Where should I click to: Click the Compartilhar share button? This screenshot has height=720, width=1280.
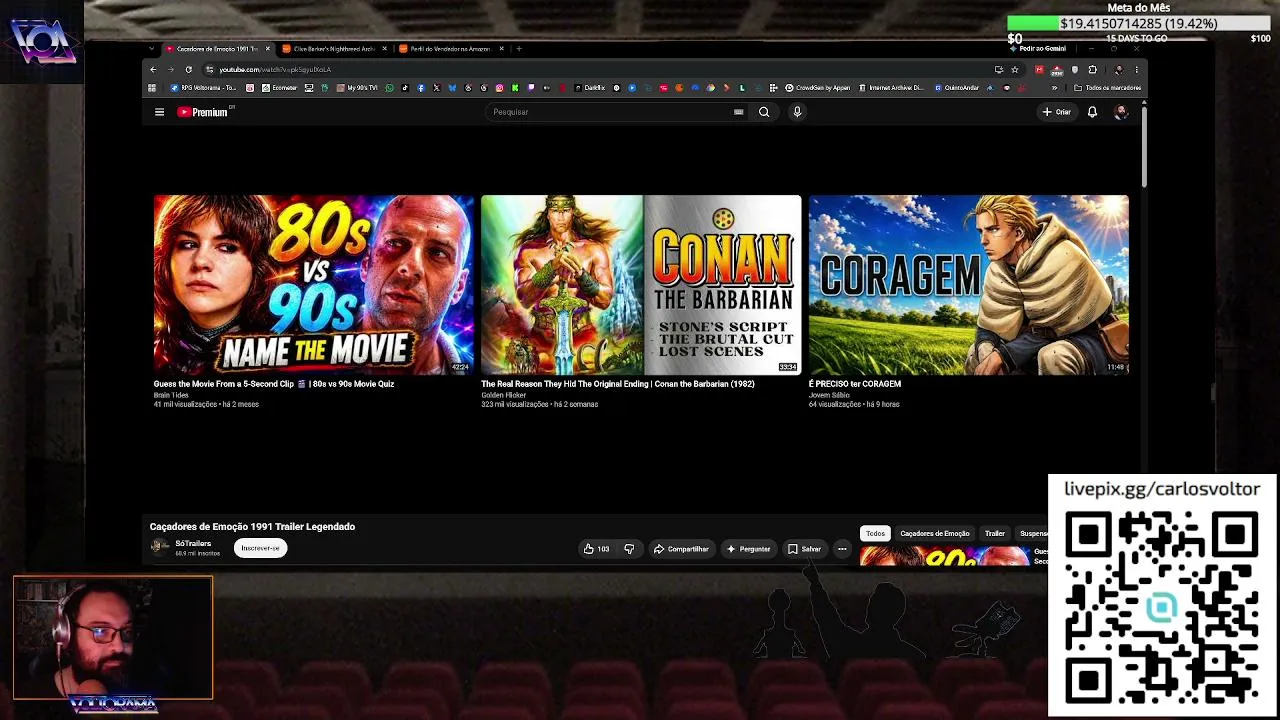coord(681,549)
